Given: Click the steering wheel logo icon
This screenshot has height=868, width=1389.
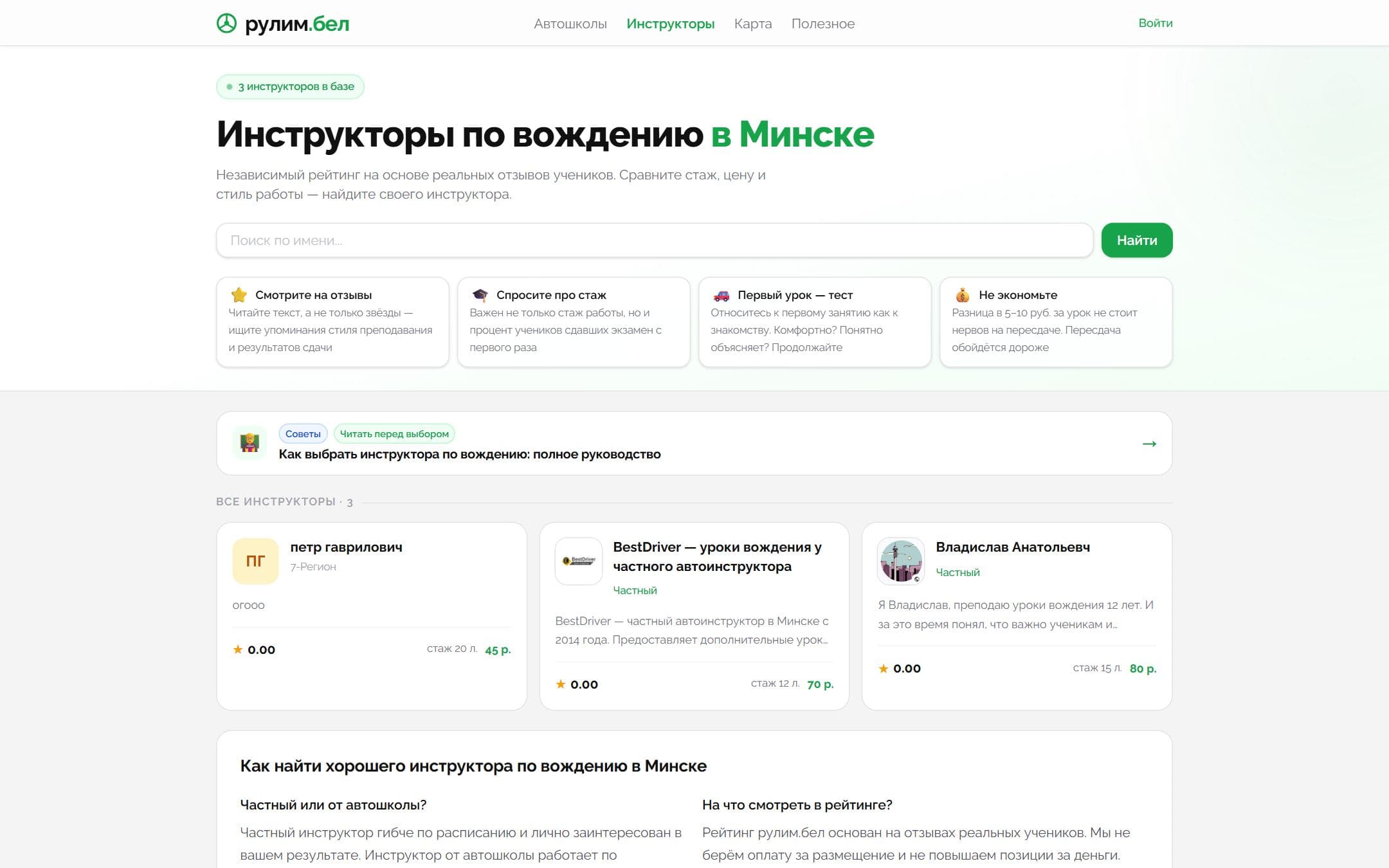Looking at the screenshot, I should [226, 24].
